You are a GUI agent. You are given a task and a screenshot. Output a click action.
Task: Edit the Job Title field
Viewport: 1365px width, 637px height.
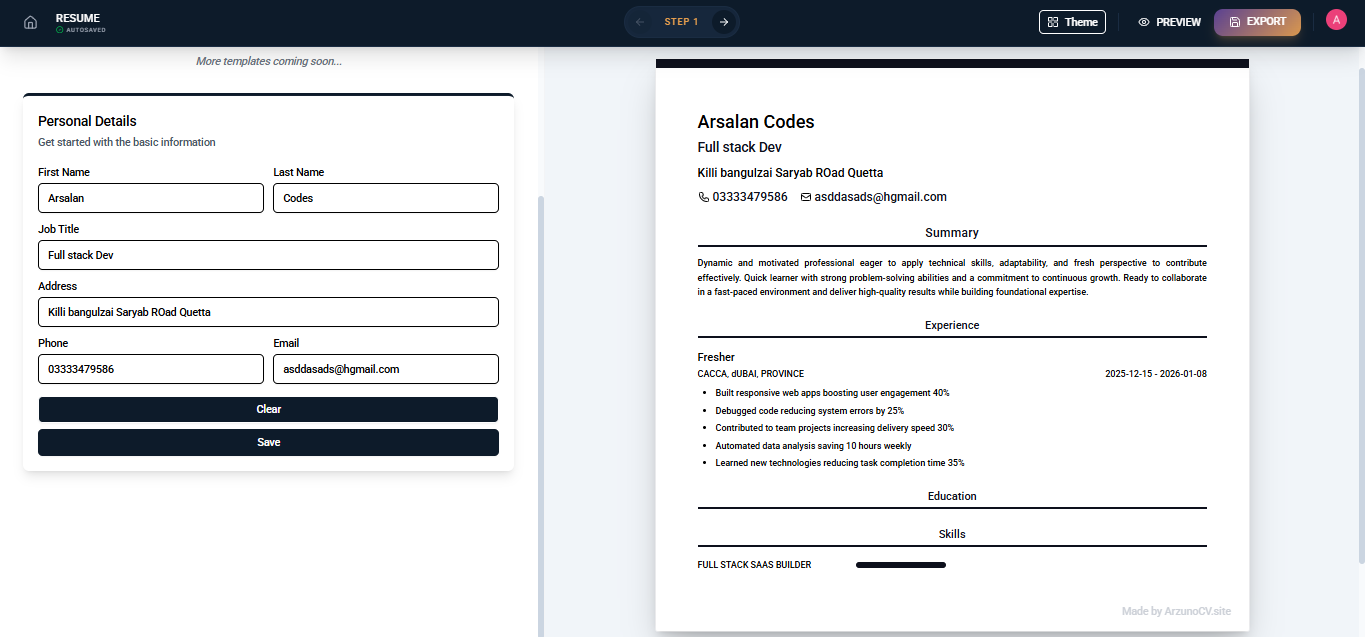click(x=268, y=255)
